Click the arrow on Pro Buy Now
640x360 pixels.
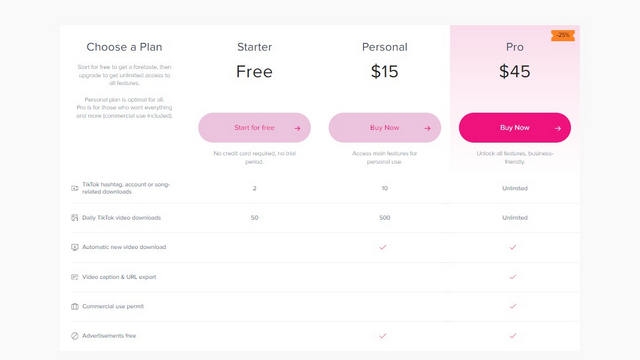tap(558, 128)
